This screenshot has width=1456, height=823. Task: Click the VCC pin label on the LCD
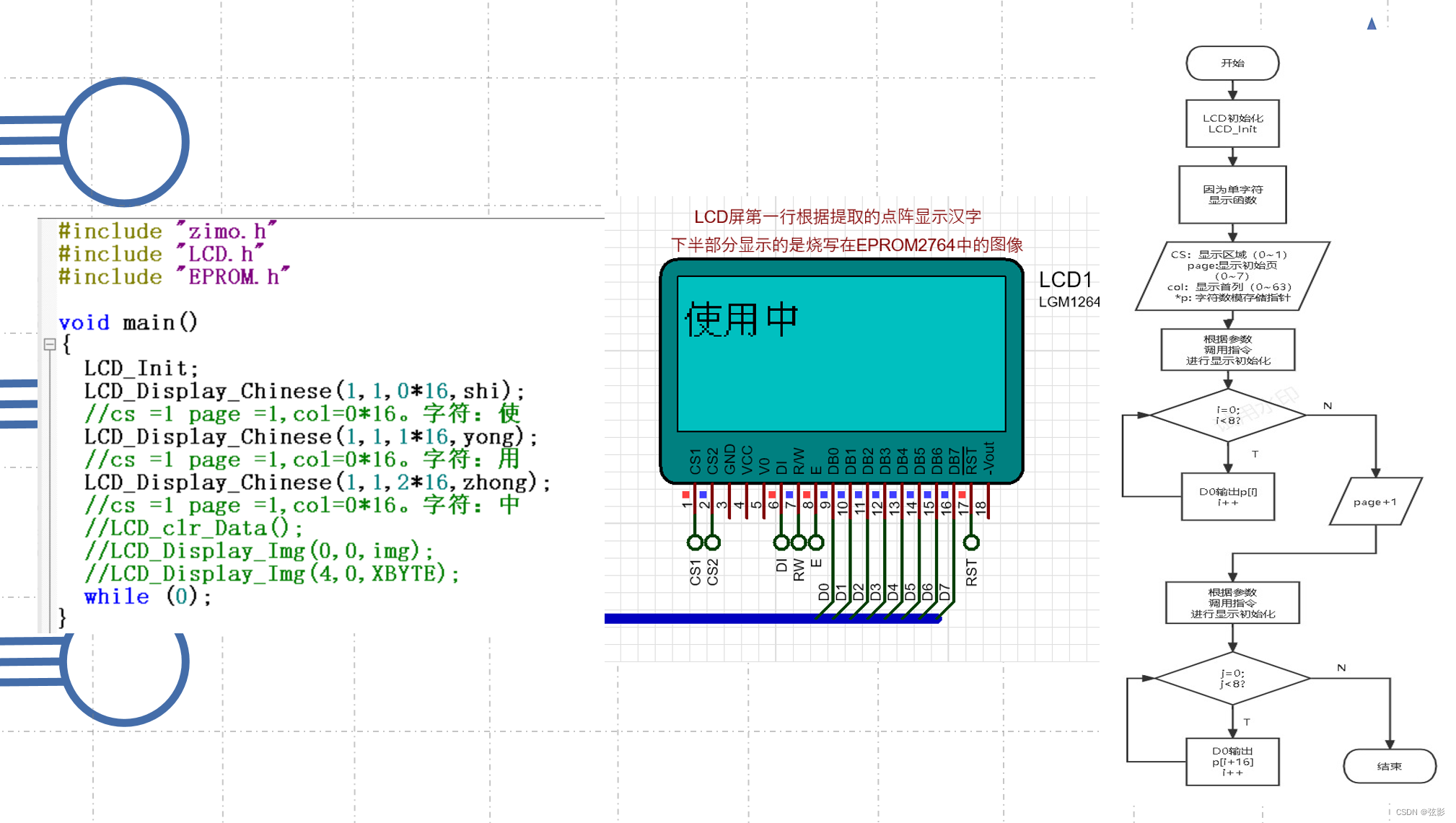(747, 460)
